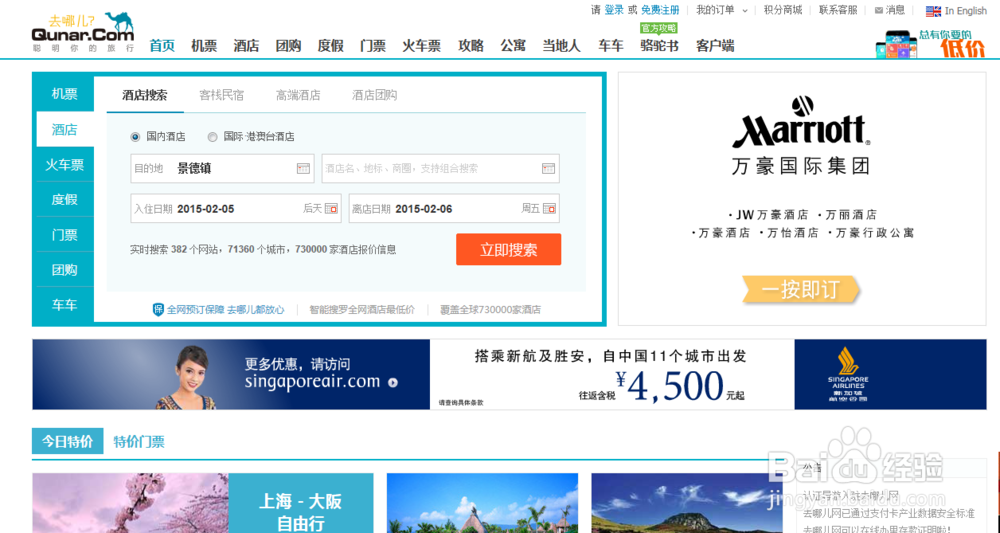Open the hotel keyword picker icon

pos(548,168)
